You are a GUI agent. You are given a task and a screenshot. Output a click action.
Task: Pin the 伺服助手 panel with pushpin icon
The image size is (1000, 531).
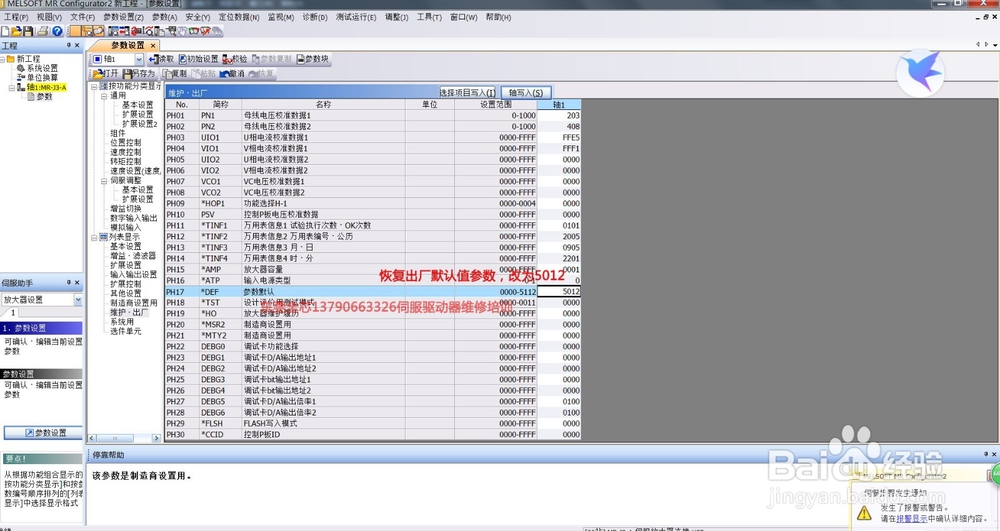[69, 282]
